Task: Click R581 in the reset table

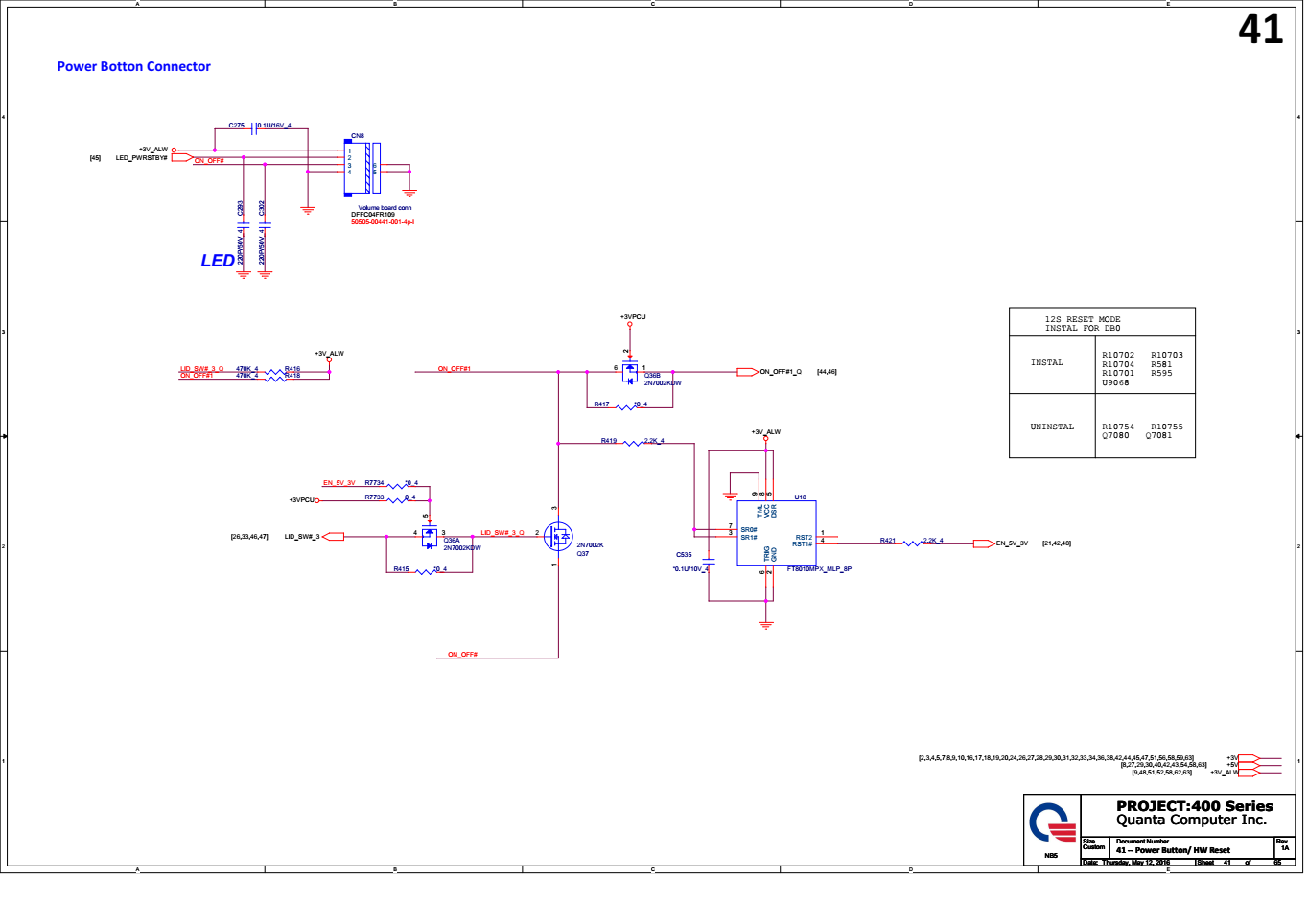Action: pos(1161,365)
